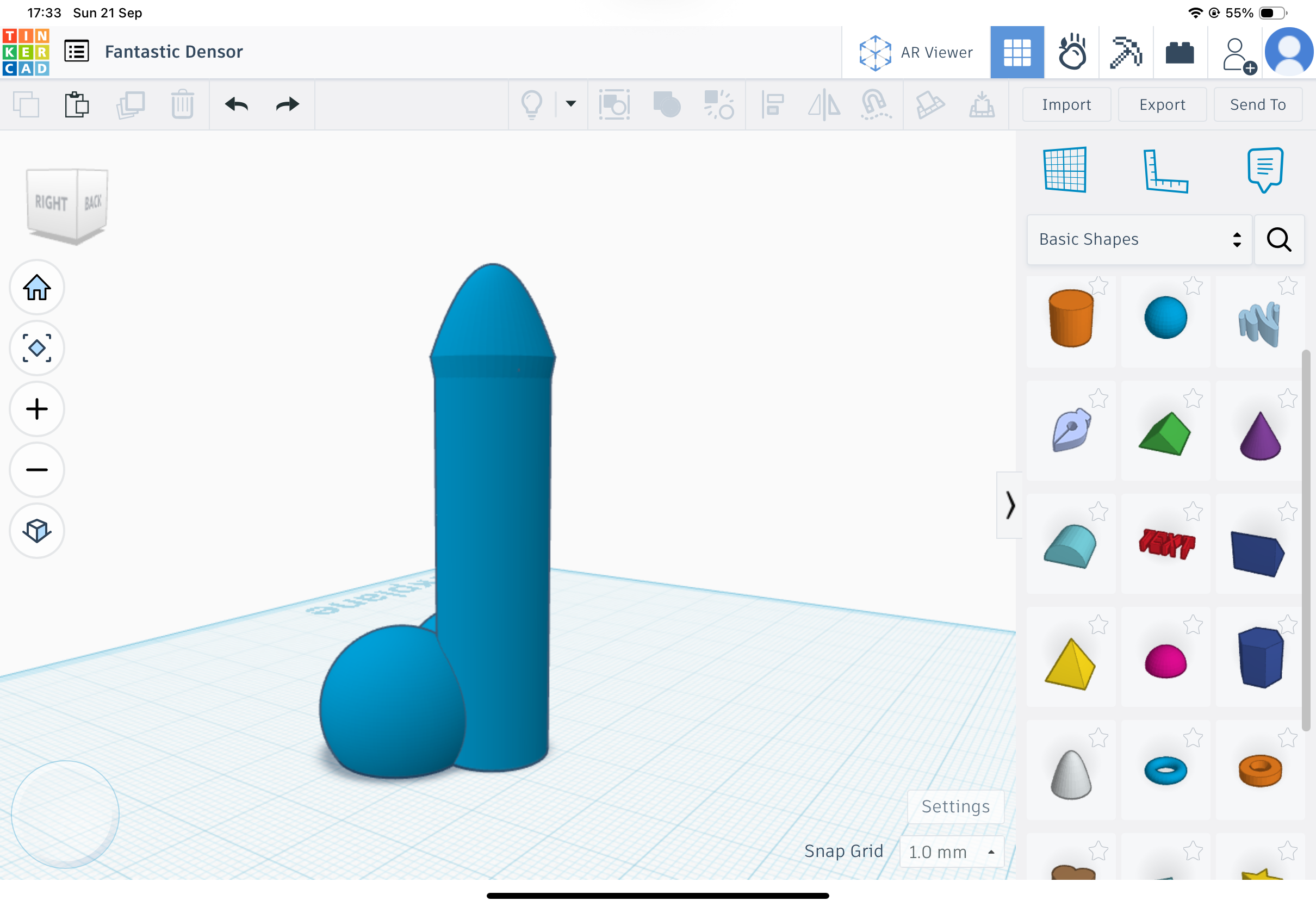Click RIGHT face of view cube
Viewport: 1316px width, 907px height.
[x=51, y=203]
